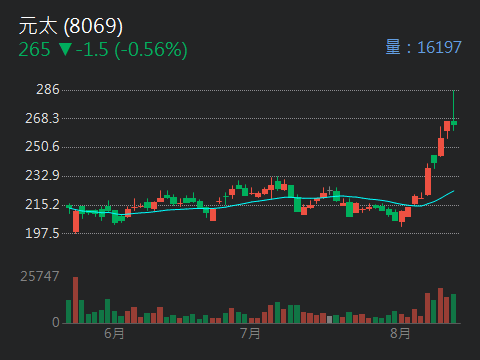Click the 25747 volume axis label
Viewport: 480px width, 360px height.
coord(40,276)
